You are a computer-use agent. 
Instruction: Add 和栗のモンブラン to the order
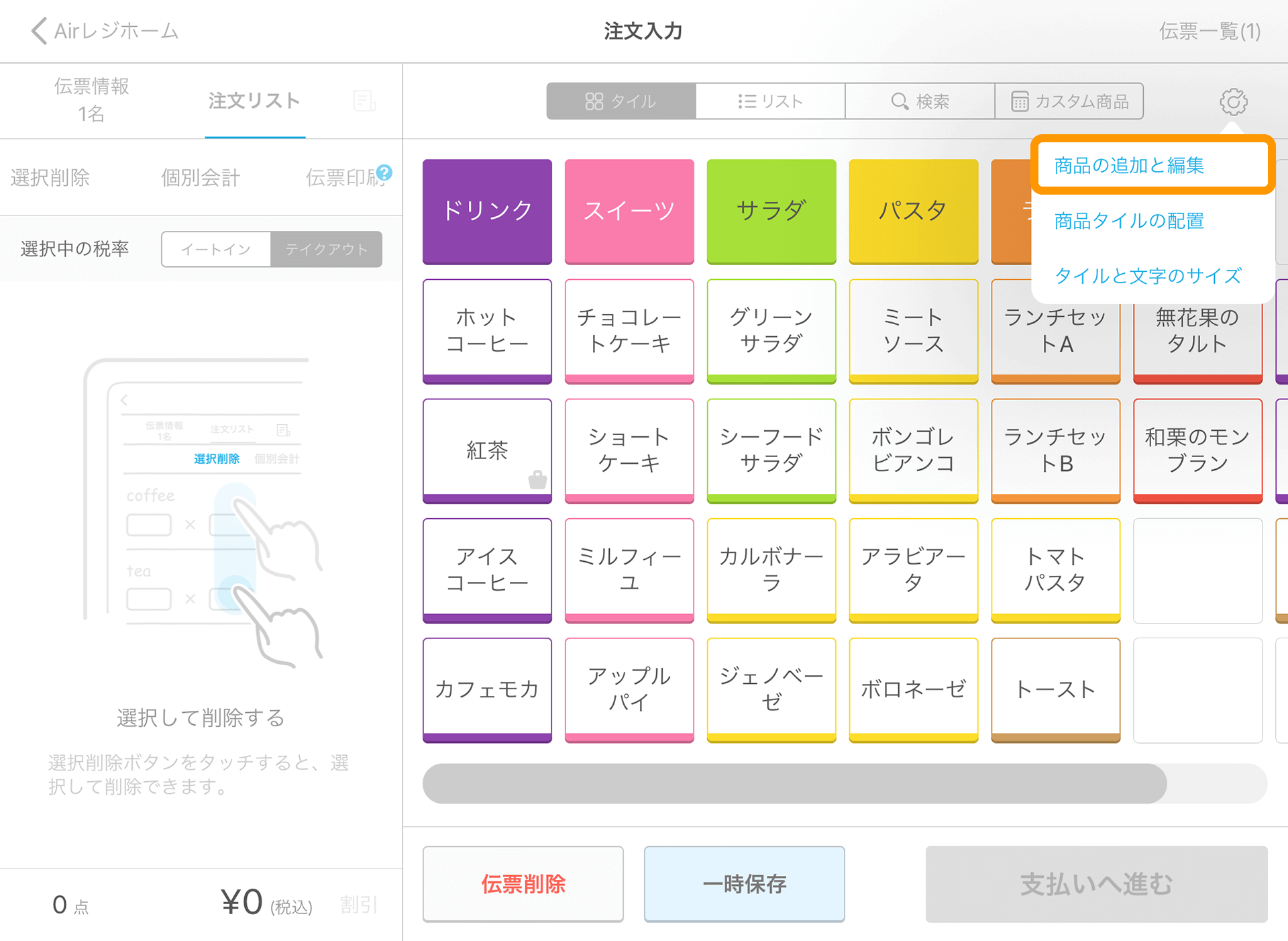1198,450
